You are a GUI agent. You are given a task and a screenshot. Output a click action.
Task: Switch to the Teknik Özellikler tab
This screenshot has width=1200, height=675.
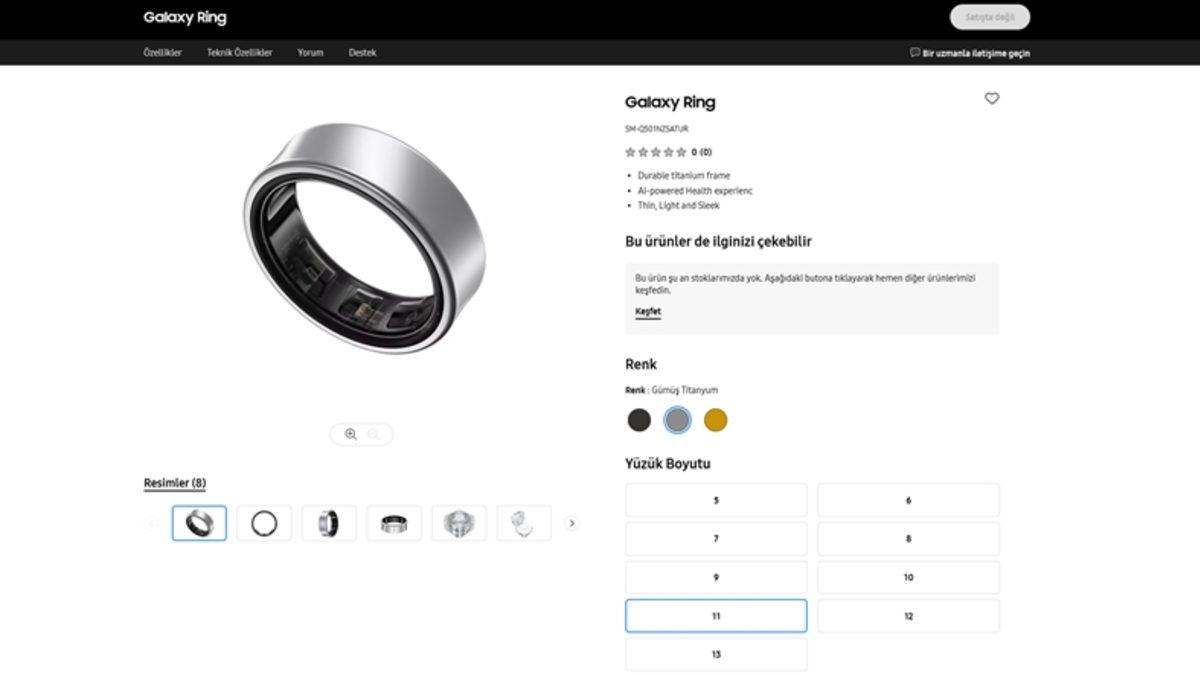point(239,52)
